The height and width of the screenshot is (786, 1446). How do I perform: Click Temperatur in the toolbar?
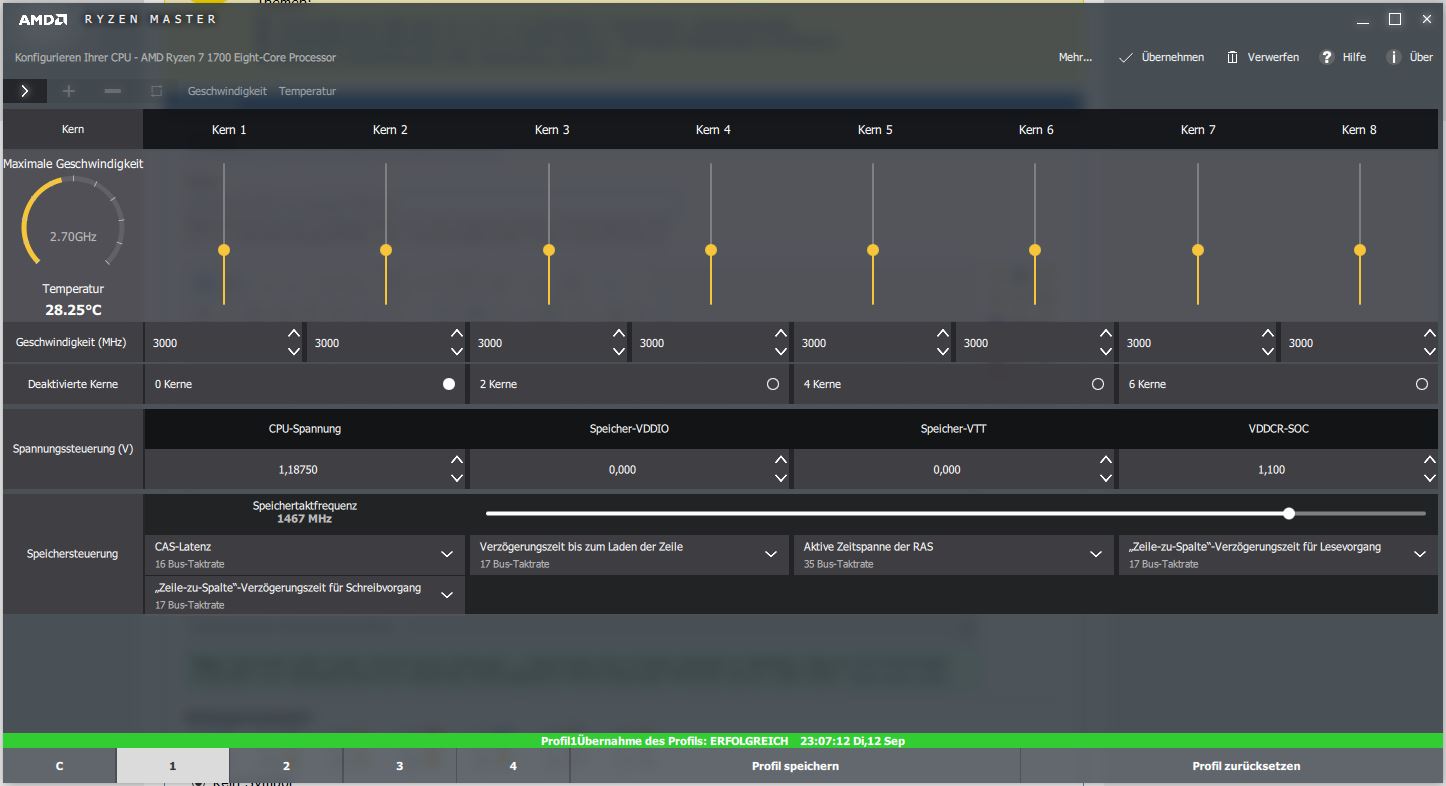tap(307, 91)
